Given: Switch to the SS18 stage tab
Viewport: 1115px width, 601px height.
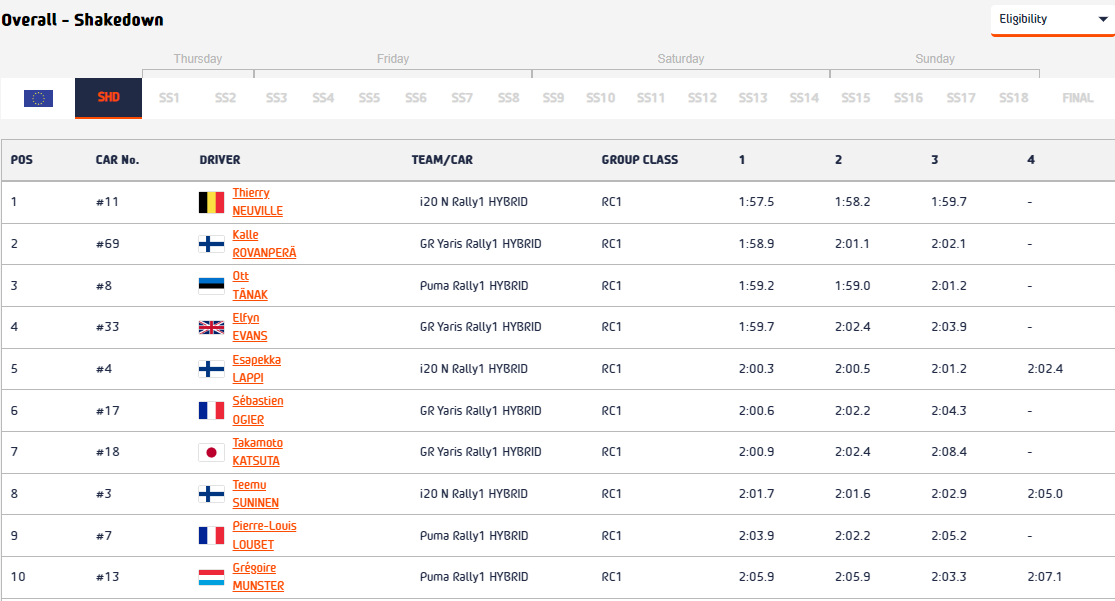Looking at the screenshot, I should pos(1013,98).
